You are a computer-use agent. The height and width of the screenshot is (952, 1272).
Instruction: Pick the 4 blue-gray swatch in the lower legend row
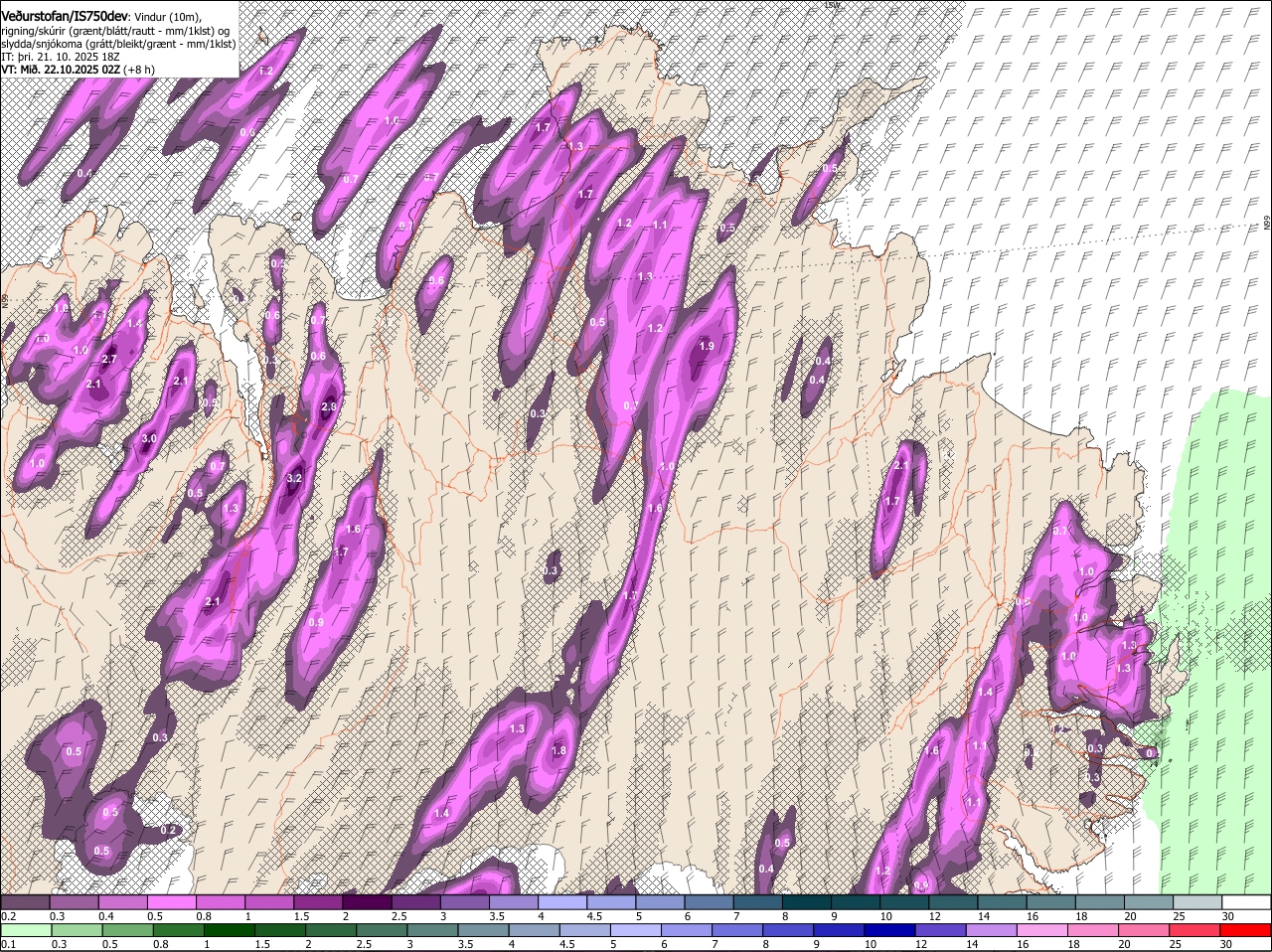tap(537, 931)
